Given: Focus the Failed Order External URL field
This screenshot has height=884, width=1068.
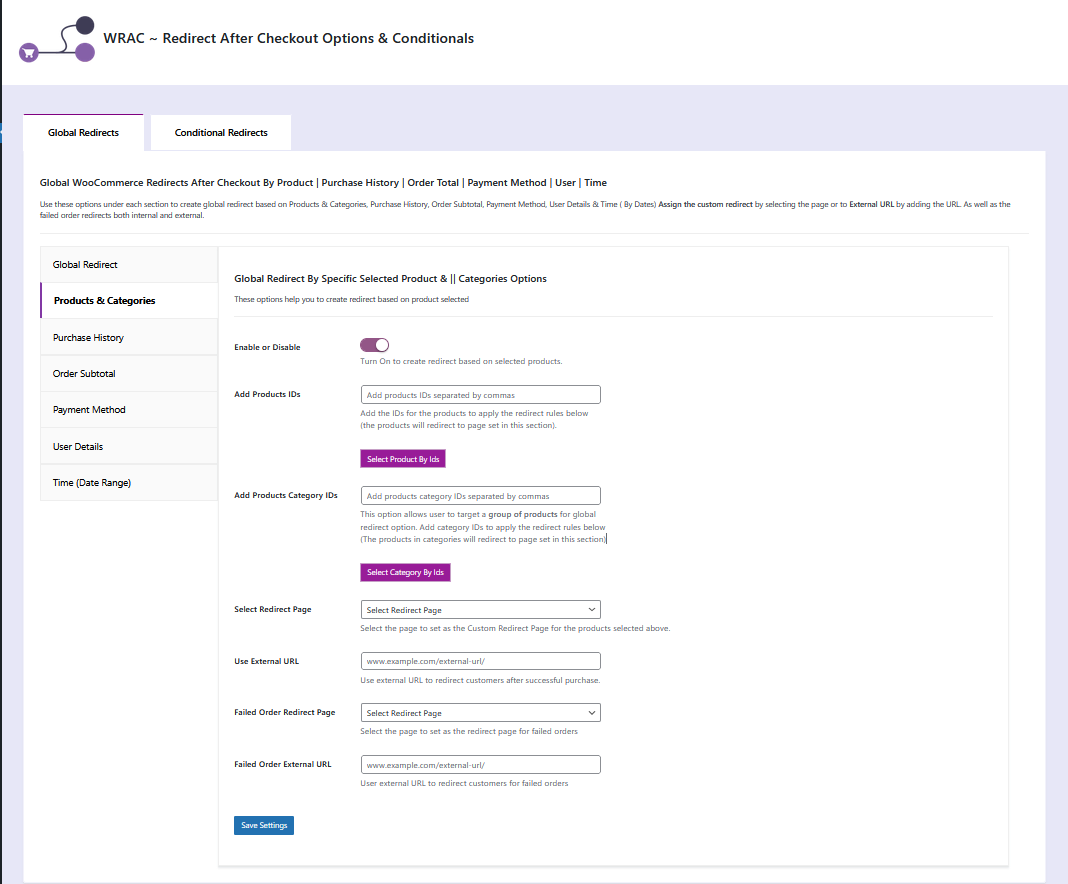Looking at the screenshot, I should coord(480,765).
